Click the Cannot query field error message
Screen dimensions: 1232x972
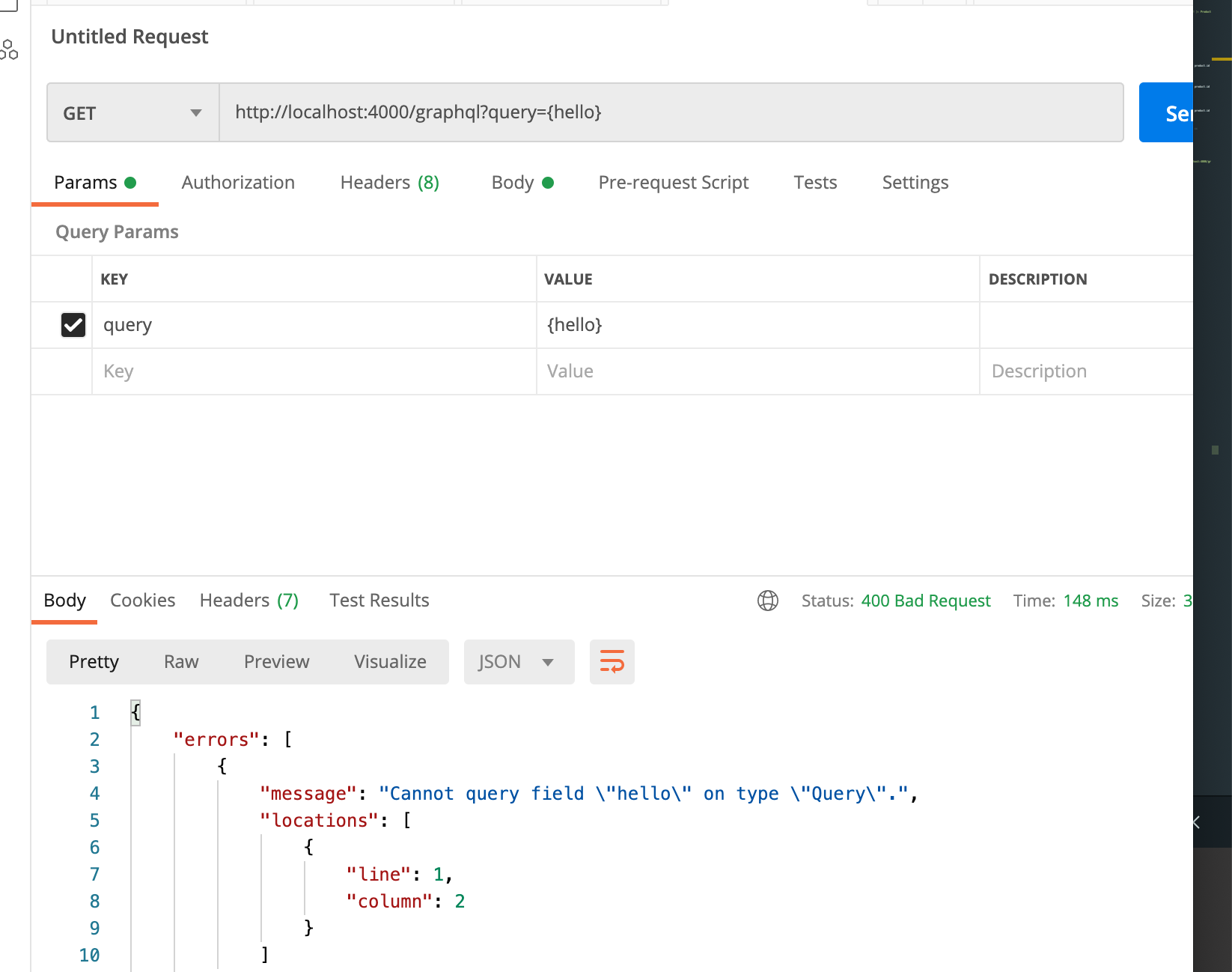(644, 794)
